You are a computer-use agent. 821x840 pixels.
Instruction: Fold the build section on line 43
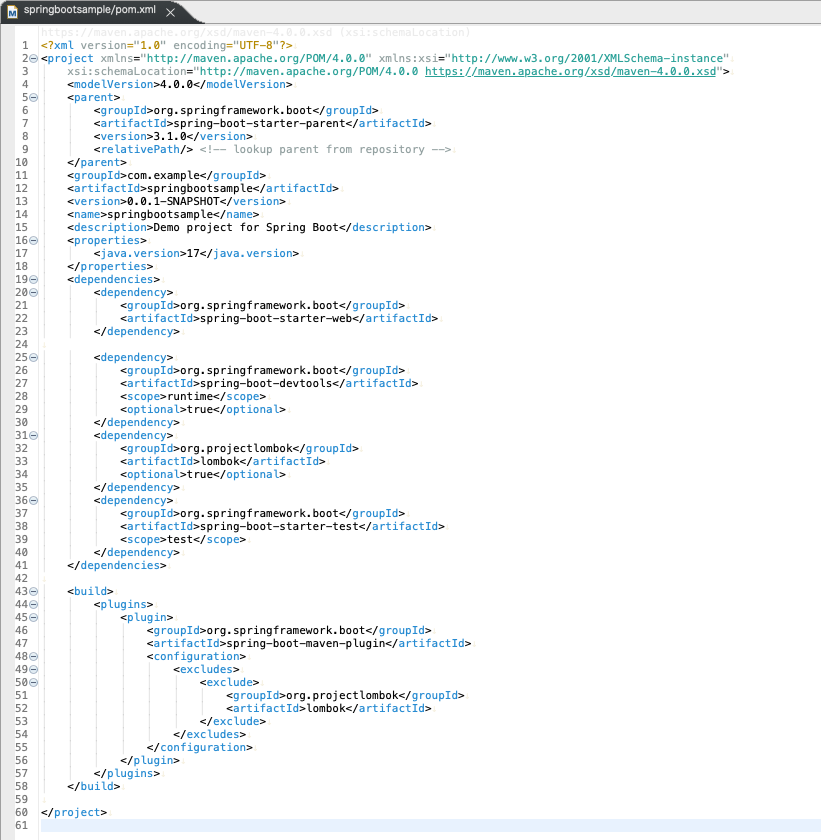(x=35, y=592)
